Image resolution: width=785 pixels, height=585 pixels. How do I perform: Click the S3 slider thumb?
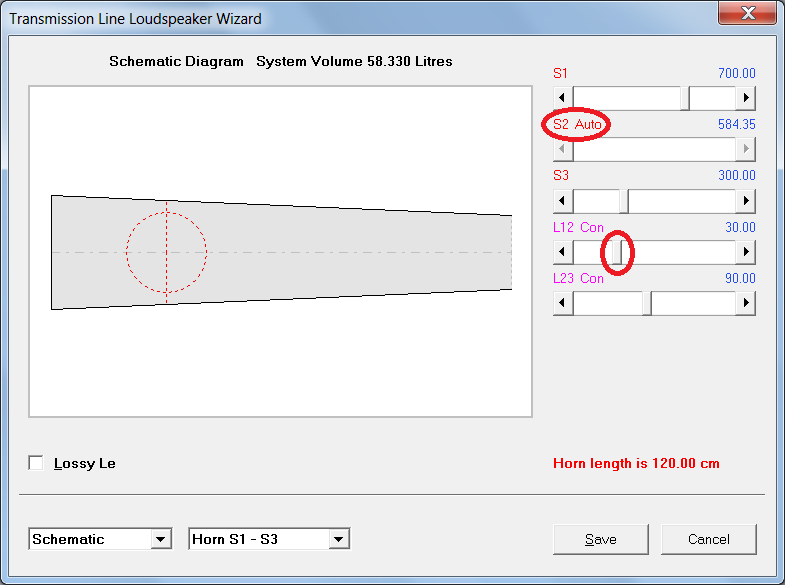(624, 201)
